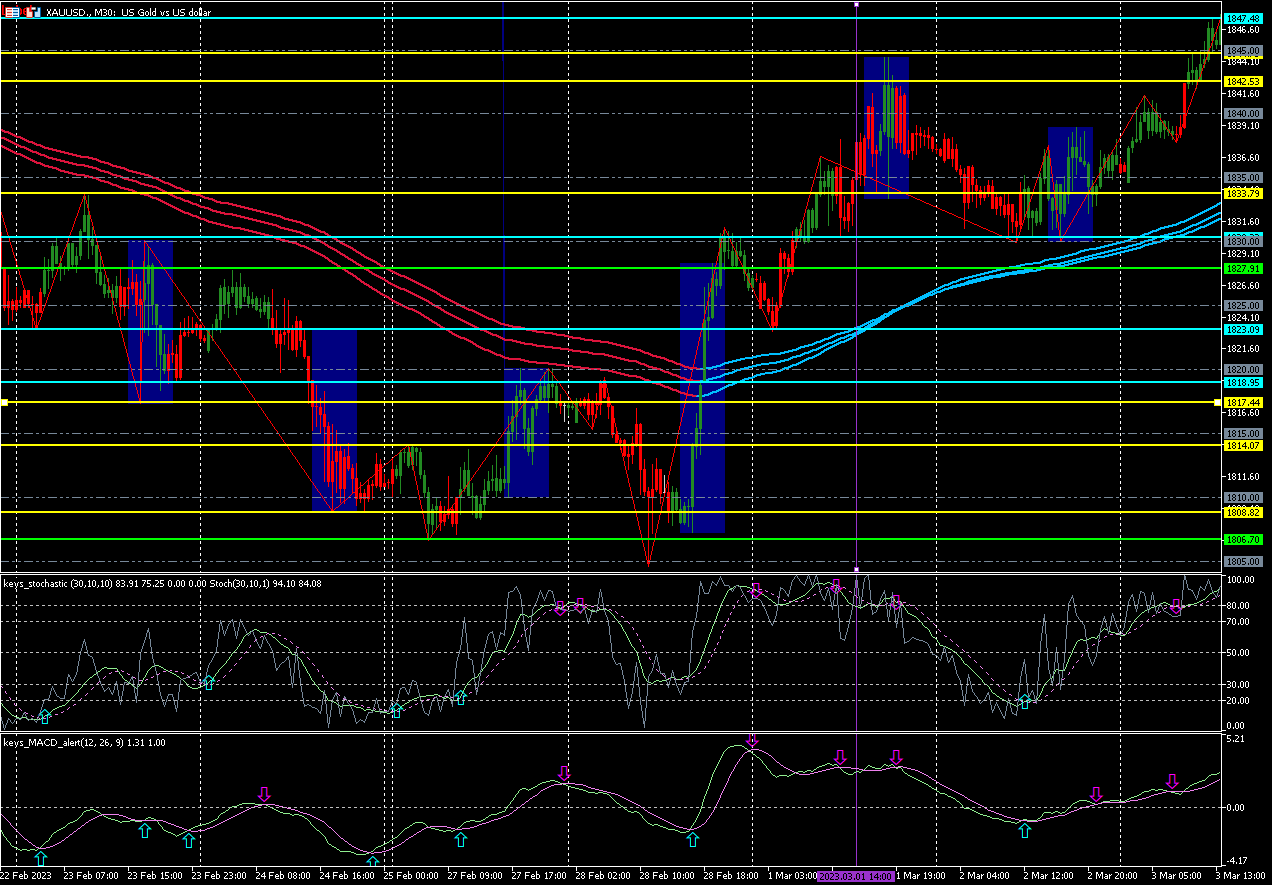Click the rightmost cyan up arrow in MACD panel
The width and height of the screenshot is (1272, 885).
point(1024,830)
